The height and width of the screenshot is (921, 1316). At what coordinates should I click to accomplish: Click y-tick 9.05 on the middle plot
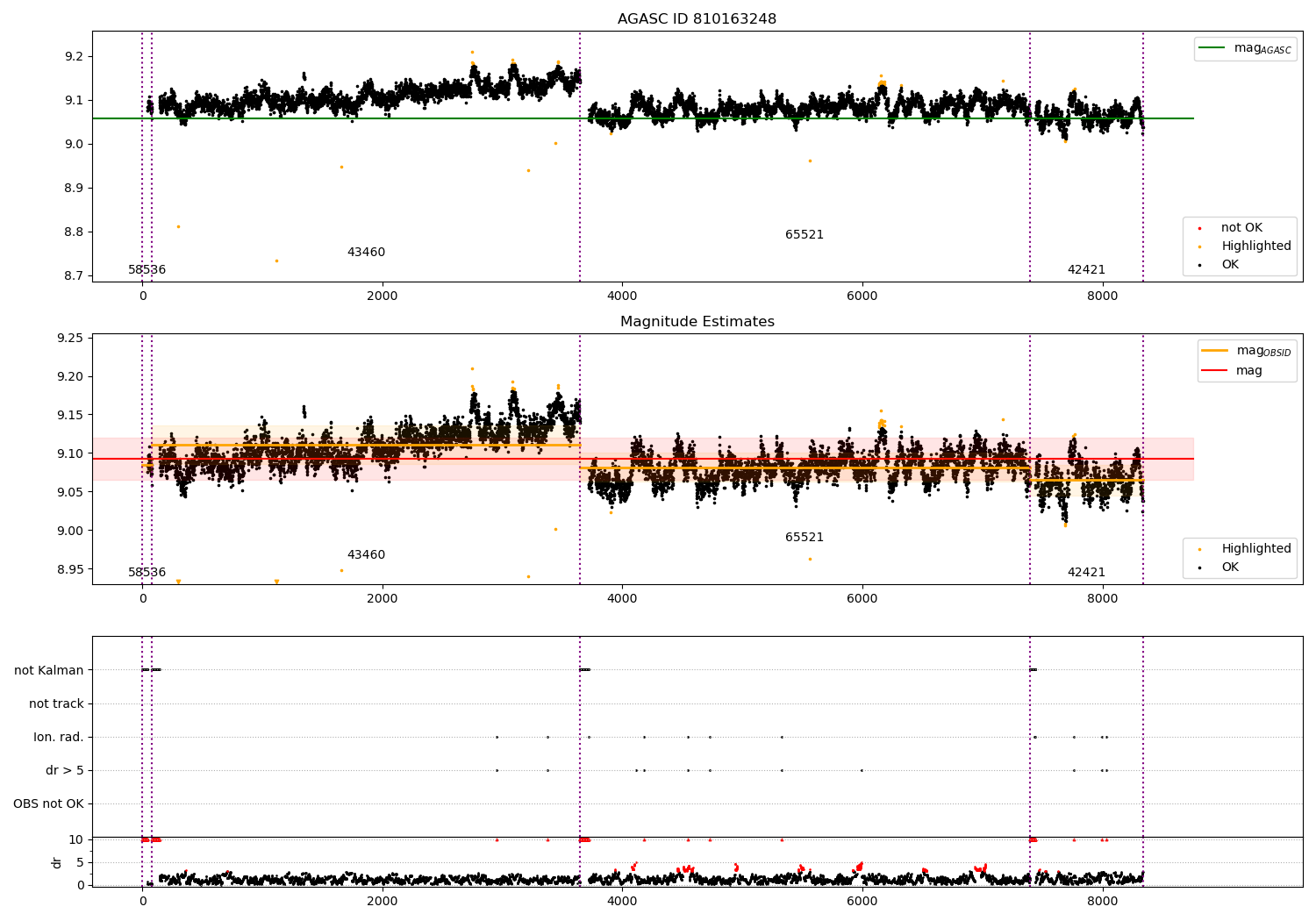[70, 493]
